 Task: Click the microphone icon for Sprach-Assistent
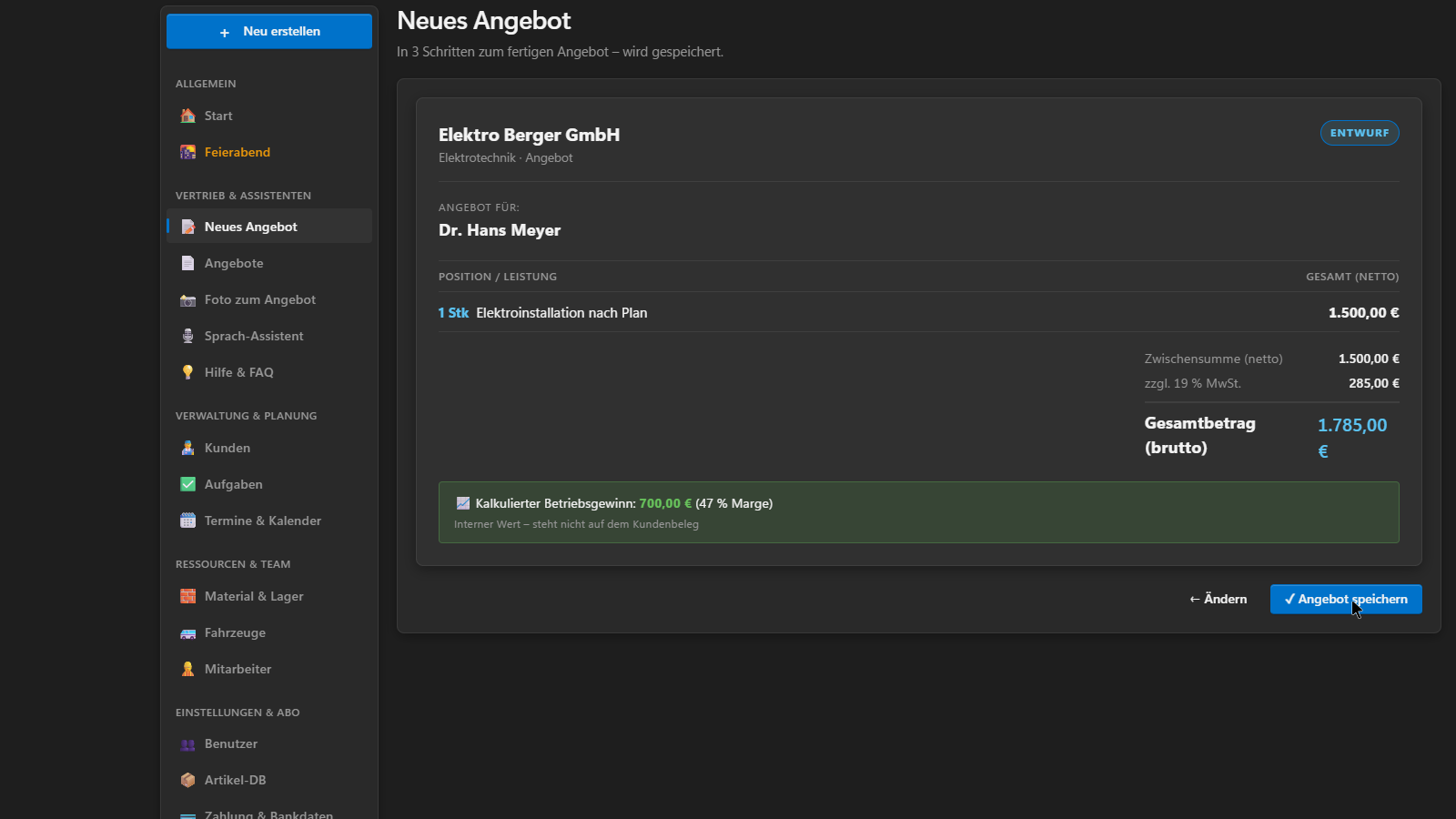(x=187, y=336)
